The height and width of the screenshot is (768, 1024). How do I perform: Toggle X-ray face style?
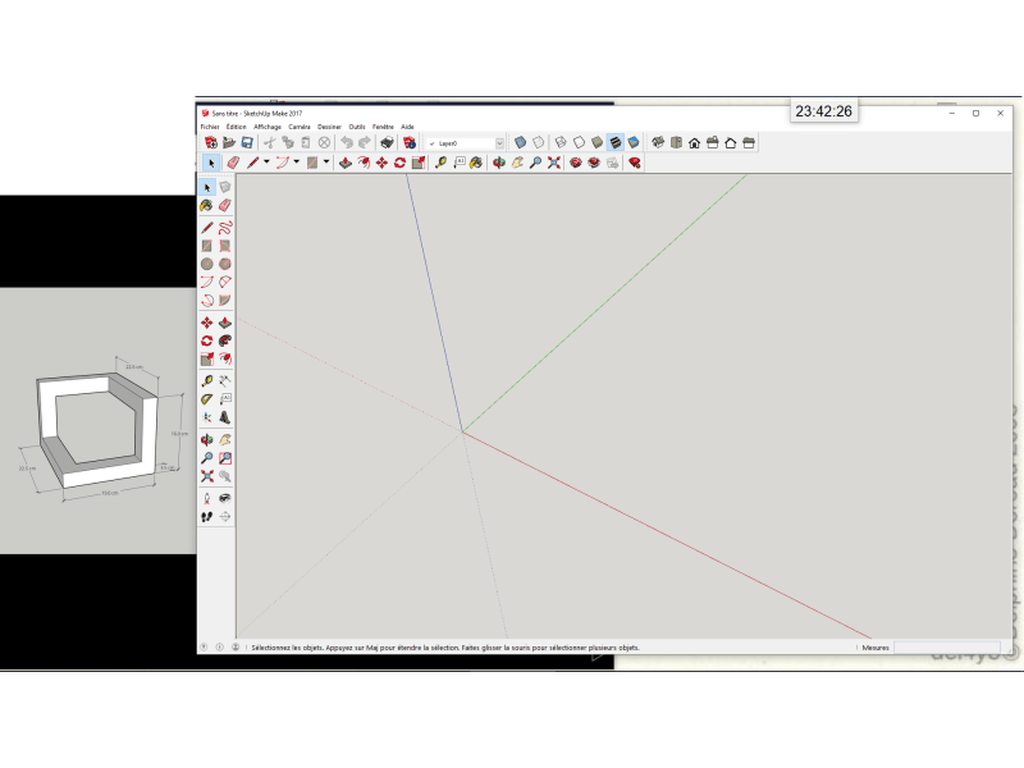(x=520, y=142)
